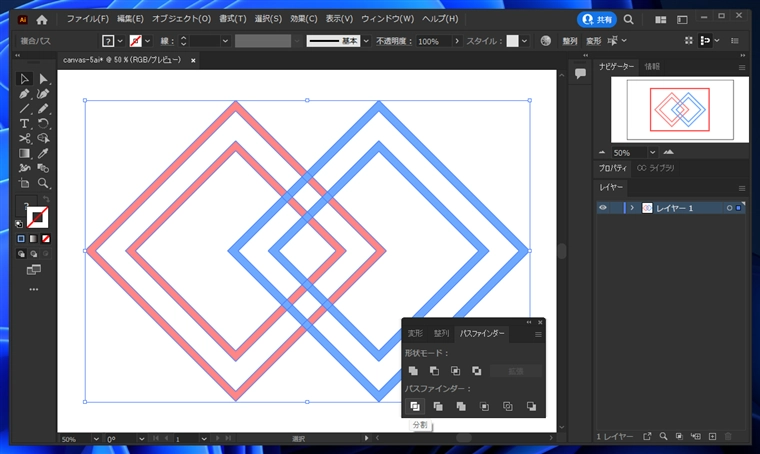Click the 不透明度 label link

[394, 41]
